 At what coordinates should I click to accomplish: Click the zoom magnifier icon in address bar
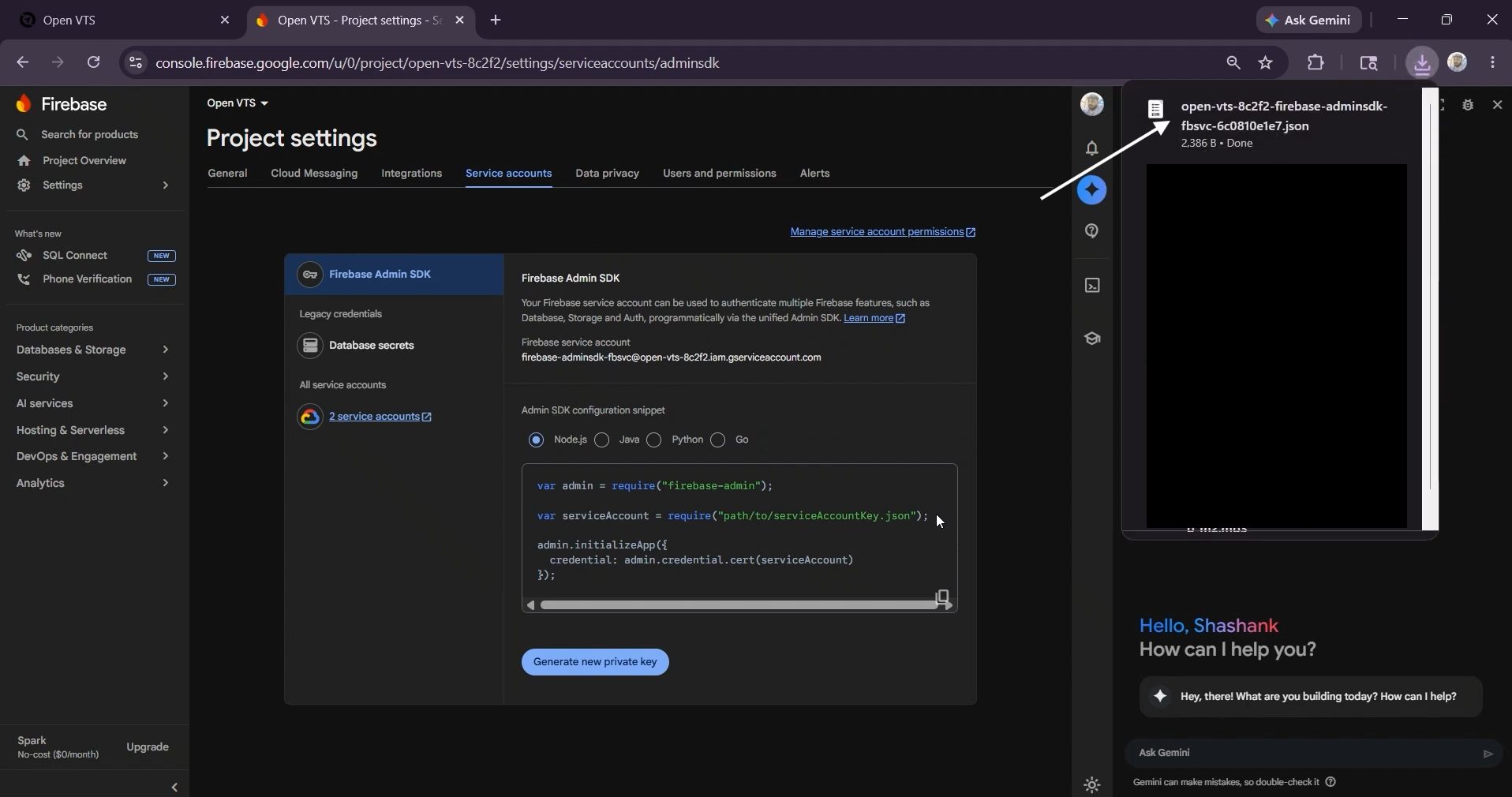click(1234, 63)
